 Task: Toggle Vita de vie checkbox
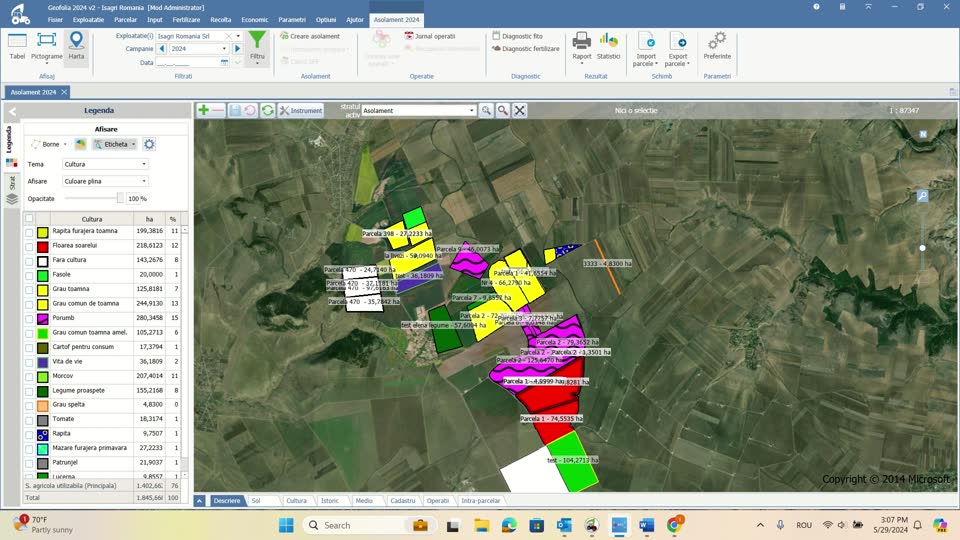[x=29, y=362]
